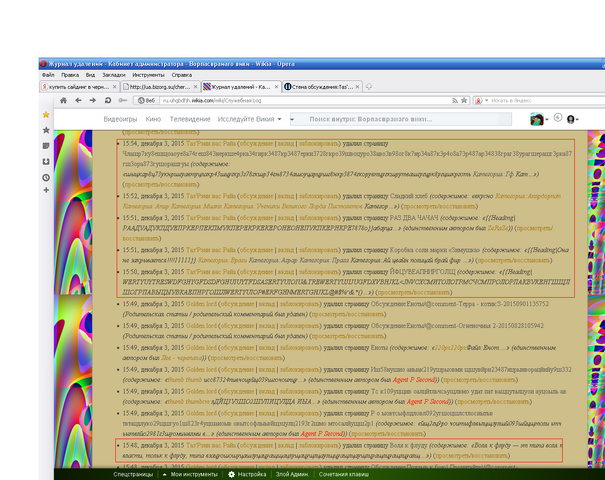
Task: Click просмотреть/восстановить for Воля к флуду
Action: (x=472, y=456)
